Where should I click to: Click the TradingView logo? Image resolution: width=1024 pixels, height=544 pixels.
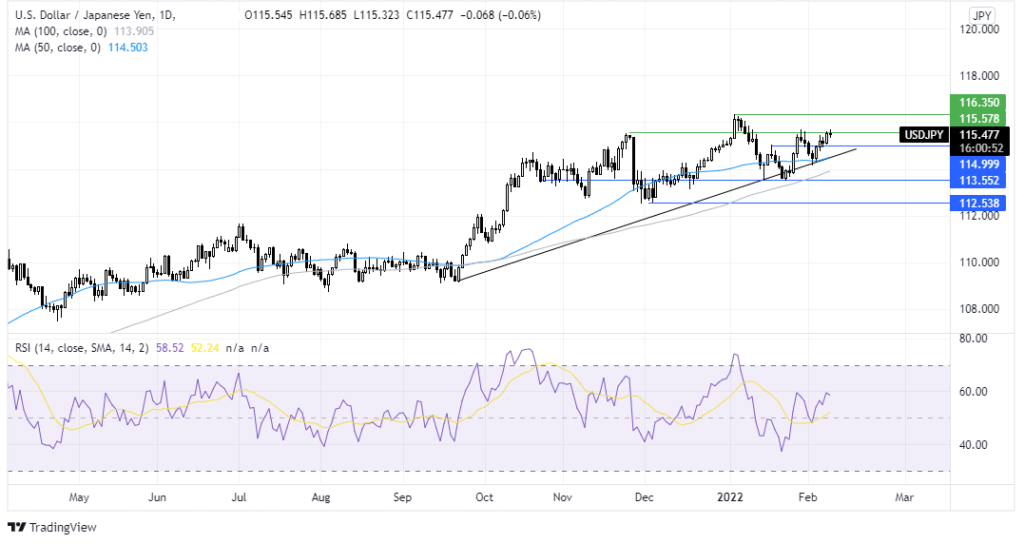[52, 527]
